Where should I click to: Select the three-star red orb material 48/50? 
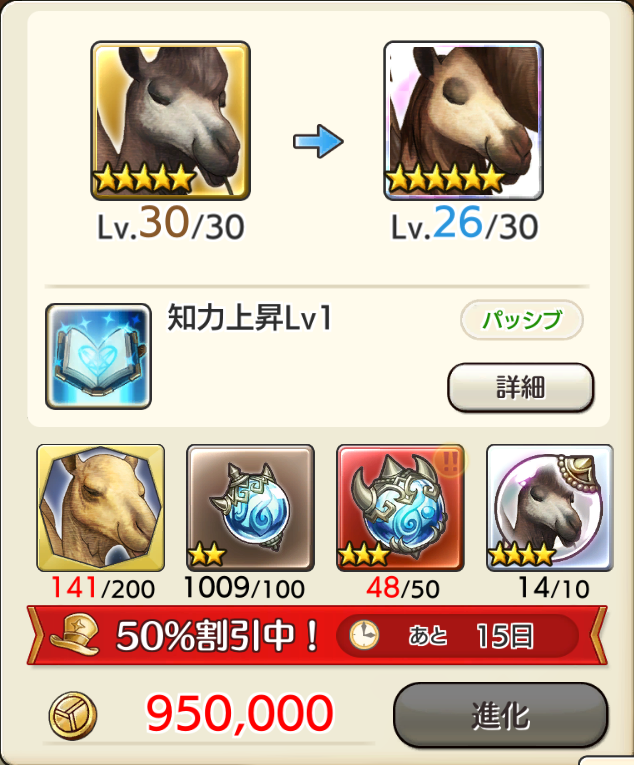pyautogui.click(x=400, y=507)
